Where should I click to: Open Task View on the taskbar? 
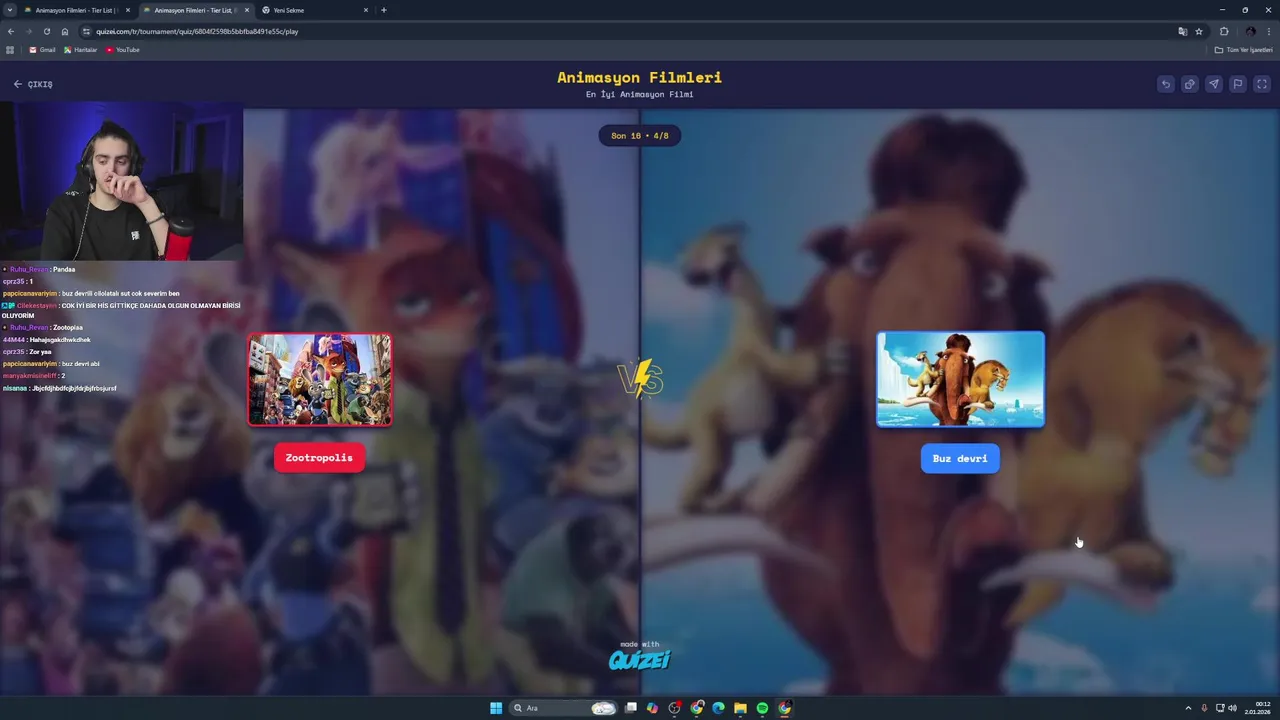(631, 708)
